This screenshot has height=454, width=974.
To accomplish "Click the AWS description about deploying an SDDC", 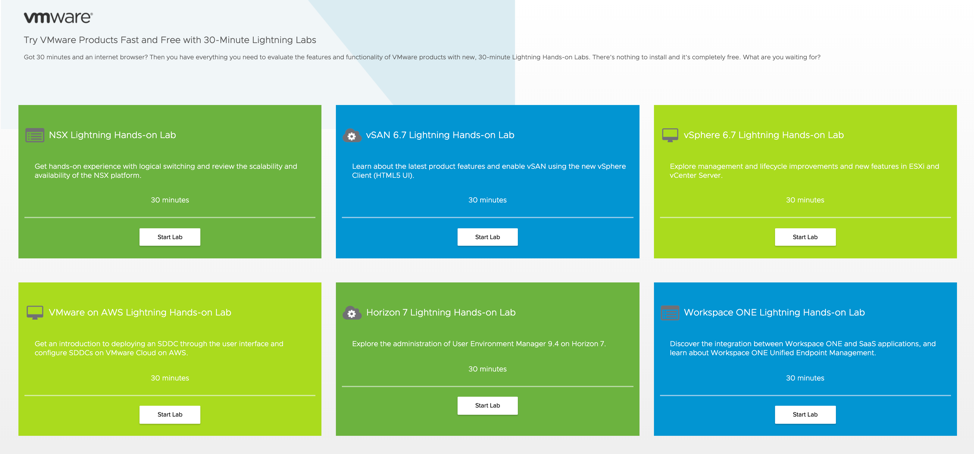I will (x=158, y=348).
